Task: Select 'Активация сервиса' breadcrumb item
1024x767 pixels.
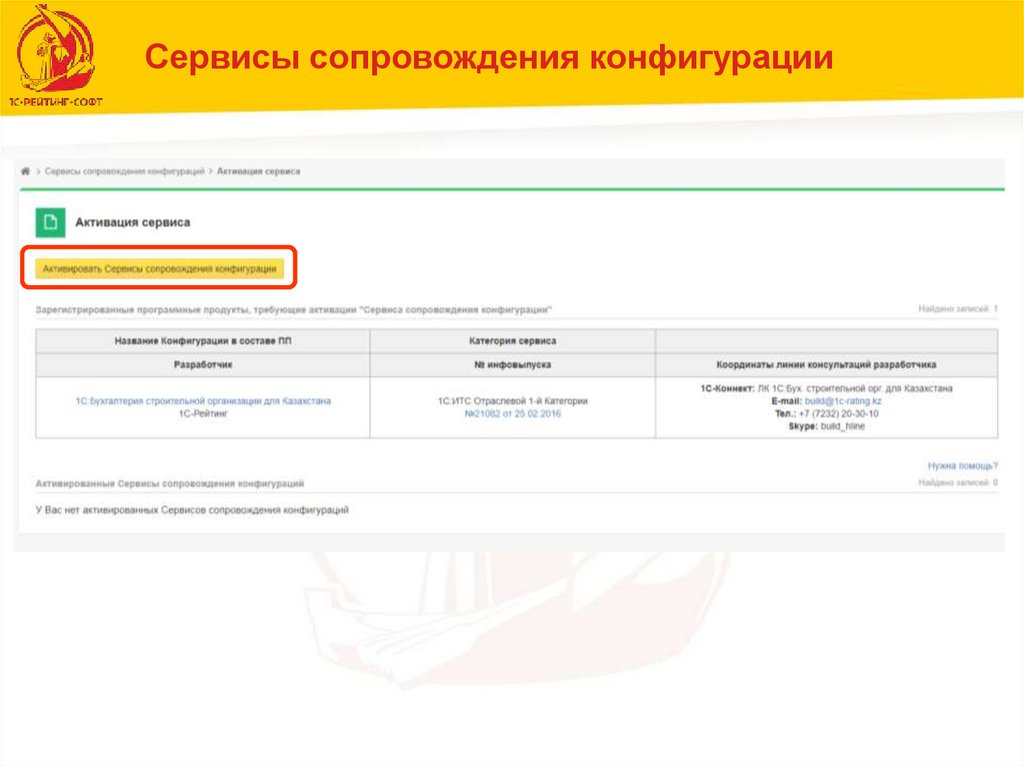Action: [x=259, y=171]
